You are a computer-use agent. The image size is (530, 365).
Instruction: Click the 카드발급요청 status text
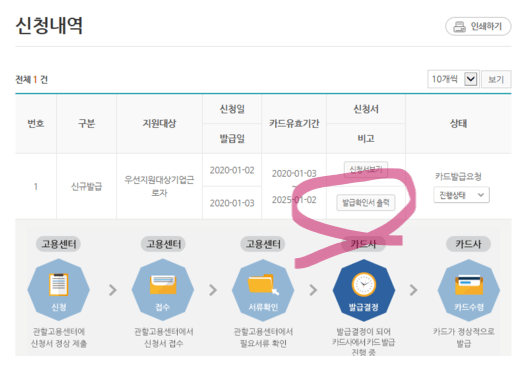click(458, 176)
